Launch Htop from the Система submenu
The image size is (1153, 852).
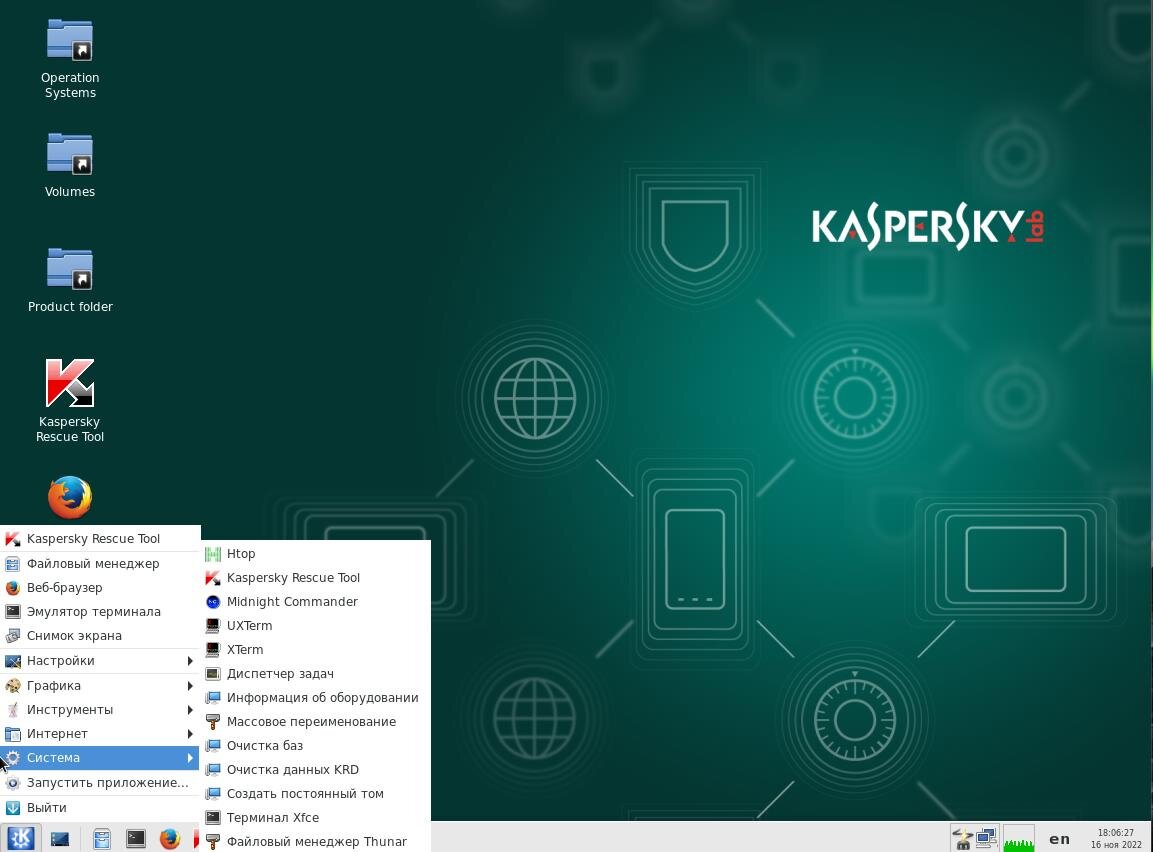[315, 554]
